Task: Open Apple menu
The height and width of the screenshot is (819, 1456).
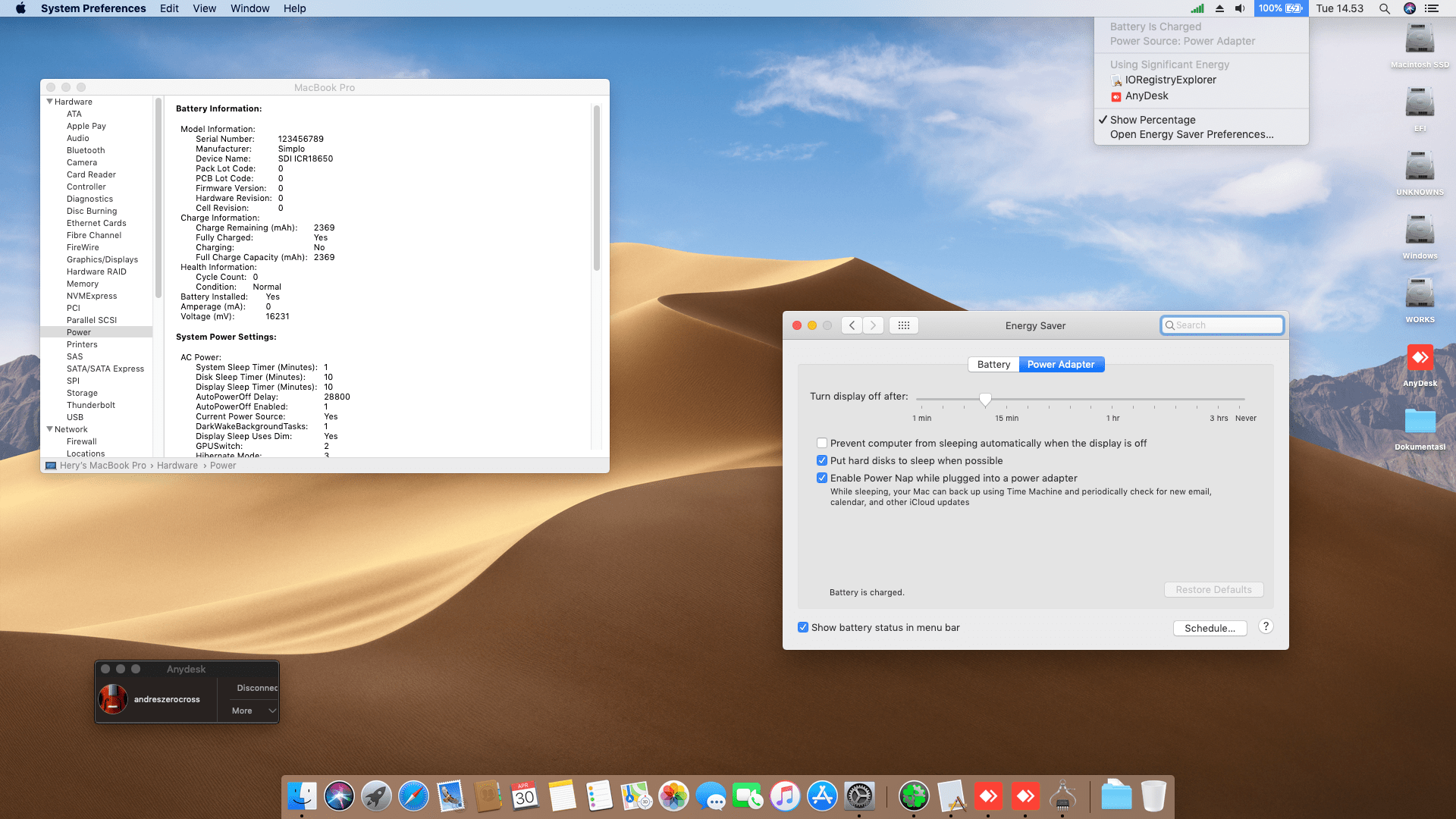Action: coord(20,8)
